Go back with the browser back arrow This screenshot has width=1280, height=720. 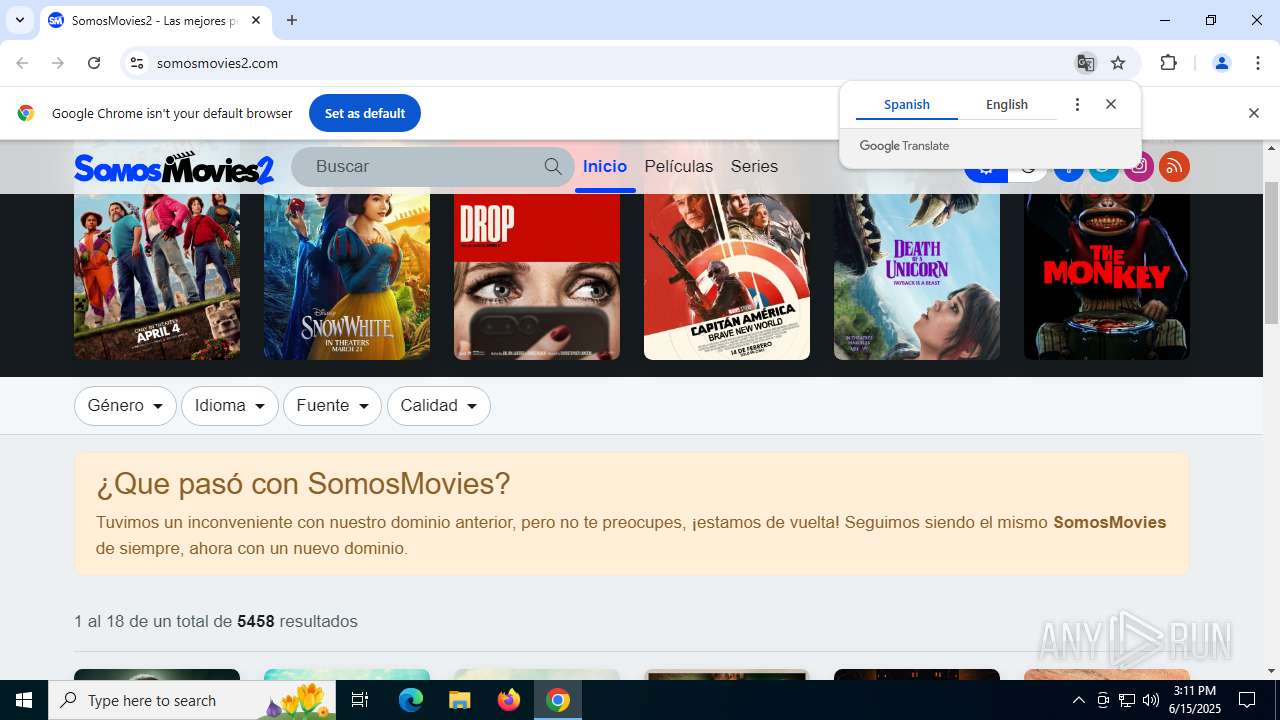pyautogui.click(x=22, y=63)
